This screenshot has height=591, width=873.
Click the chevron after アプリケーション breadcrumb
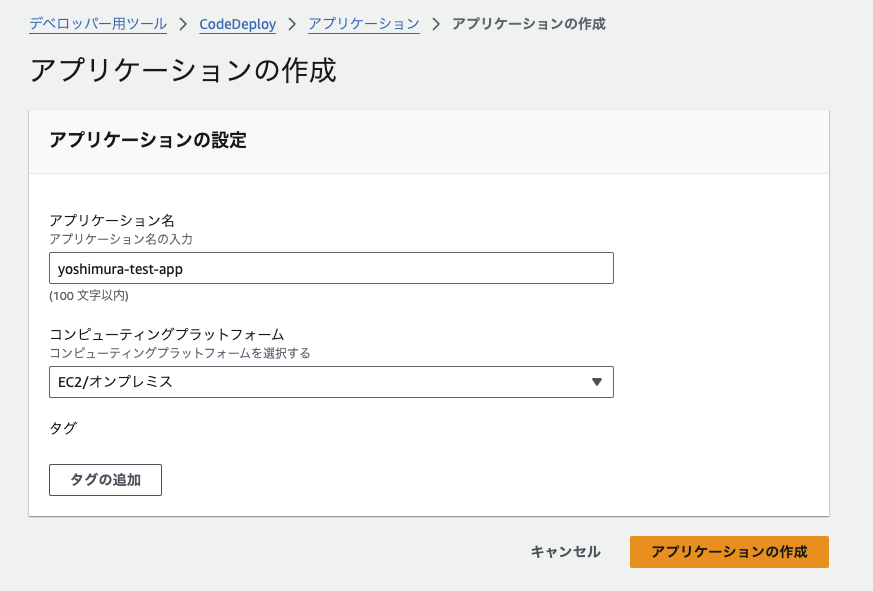(436, 25)
